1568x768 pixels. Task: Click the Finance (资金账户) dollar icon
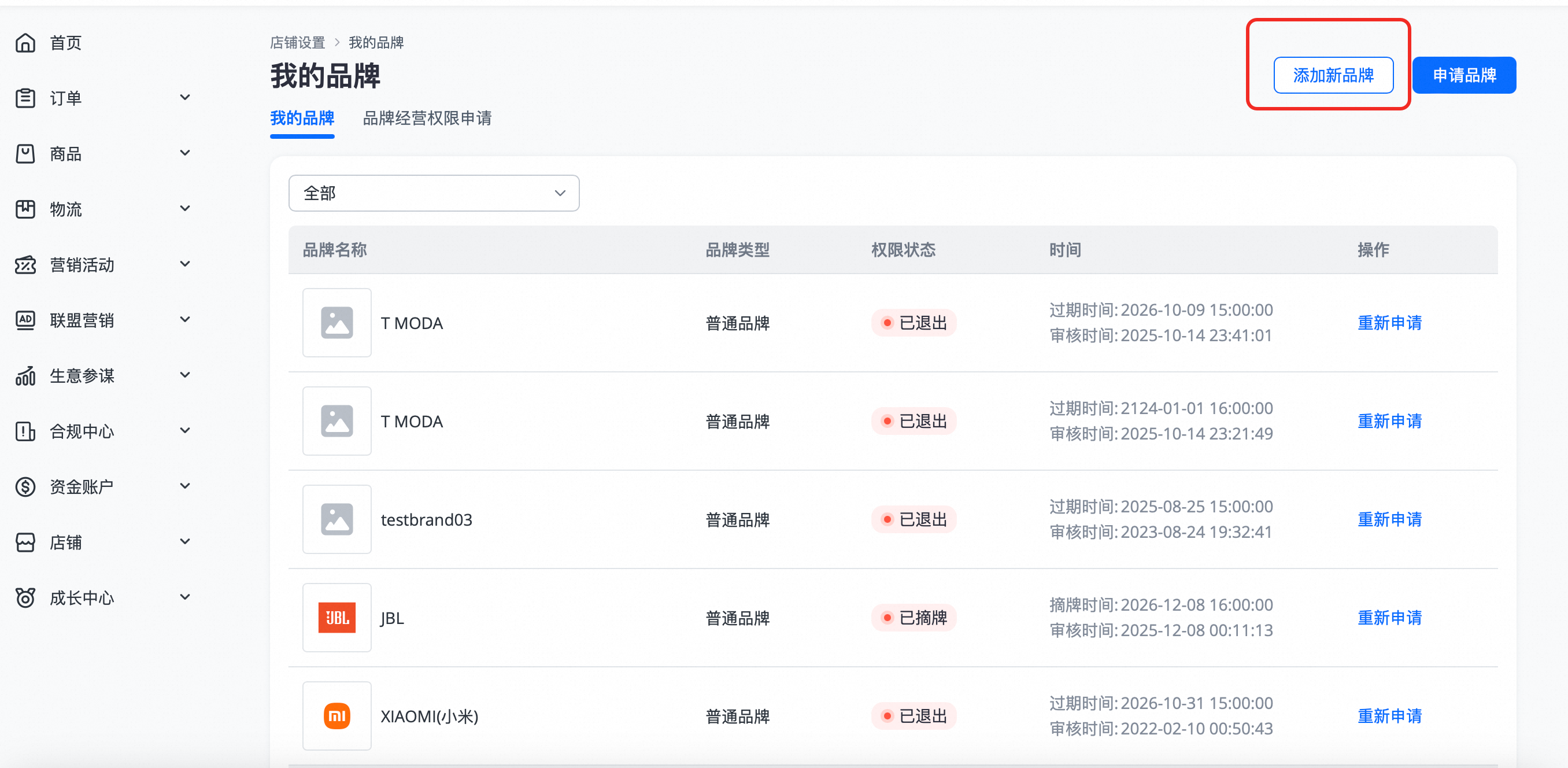point(25,486)
